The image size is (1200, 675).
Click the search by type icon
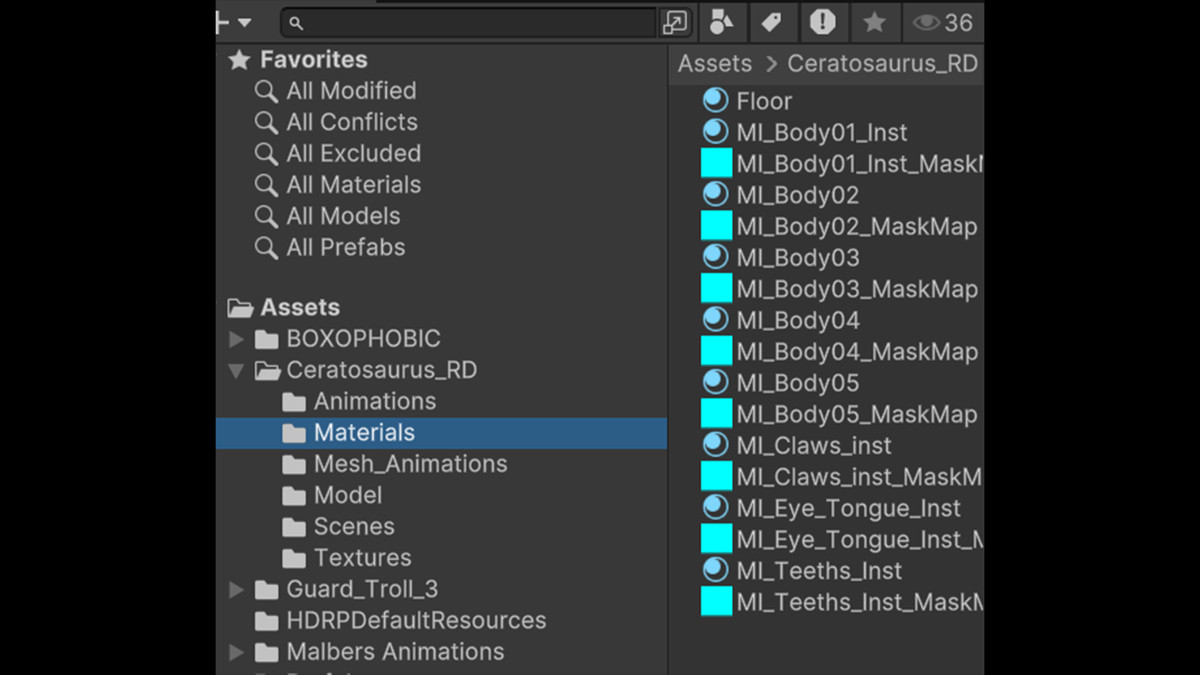(722, 22)
